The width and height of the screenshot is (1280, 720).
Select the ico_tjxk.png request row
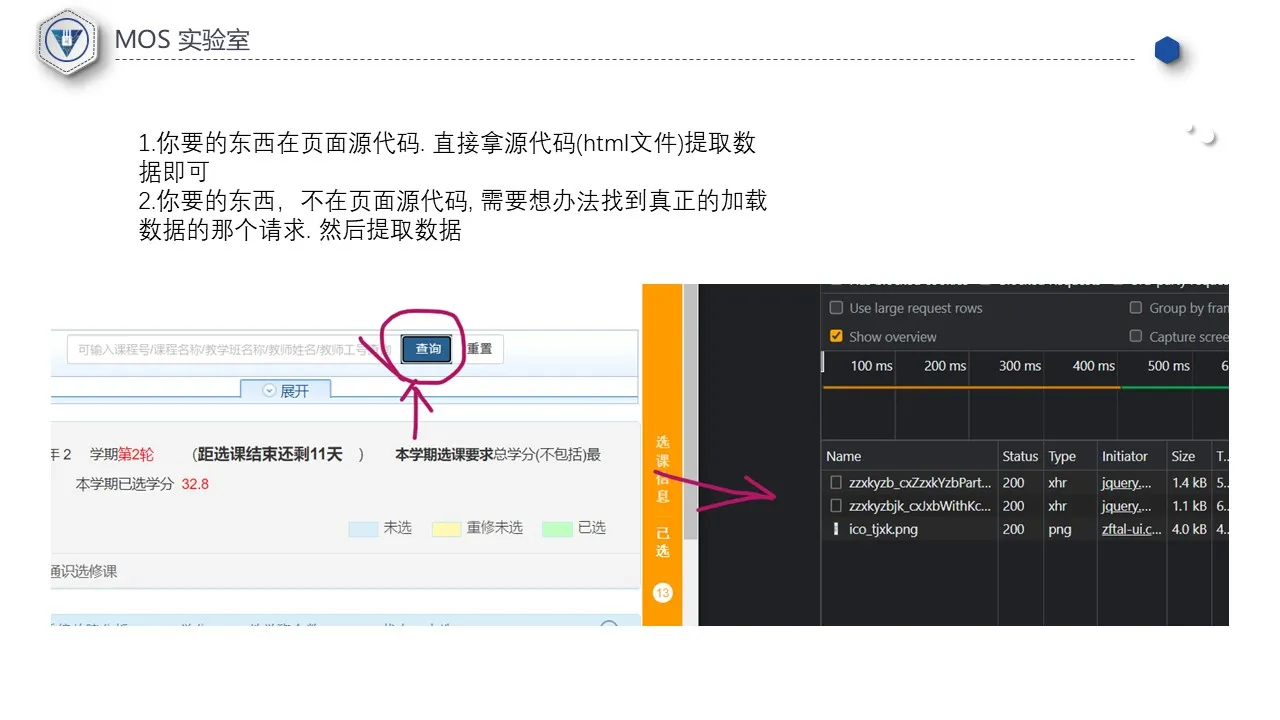[1025, 529]
